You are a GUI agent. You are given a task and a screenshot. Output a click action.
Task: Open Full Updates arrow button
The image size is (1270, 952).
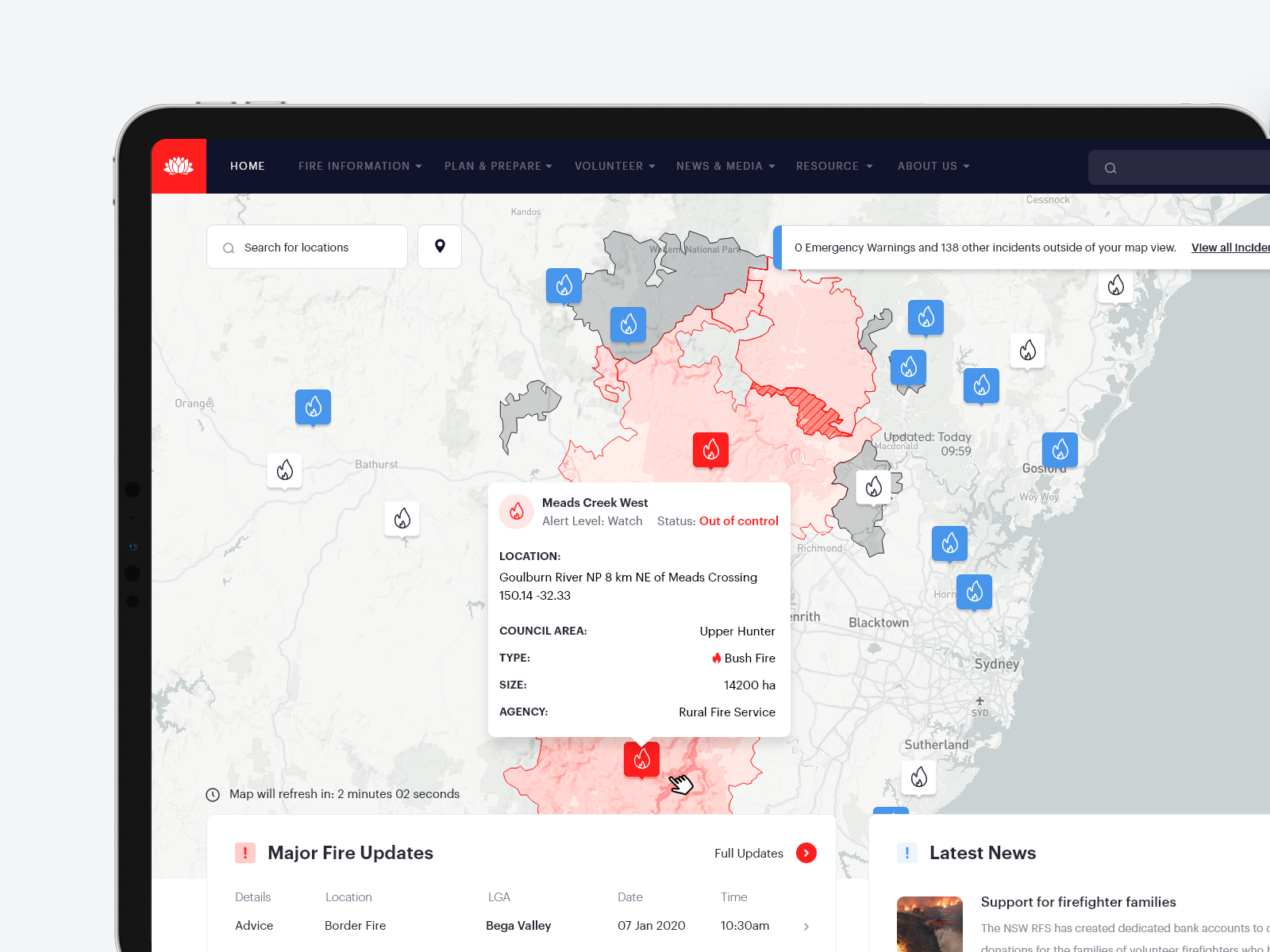click(806, 853)
